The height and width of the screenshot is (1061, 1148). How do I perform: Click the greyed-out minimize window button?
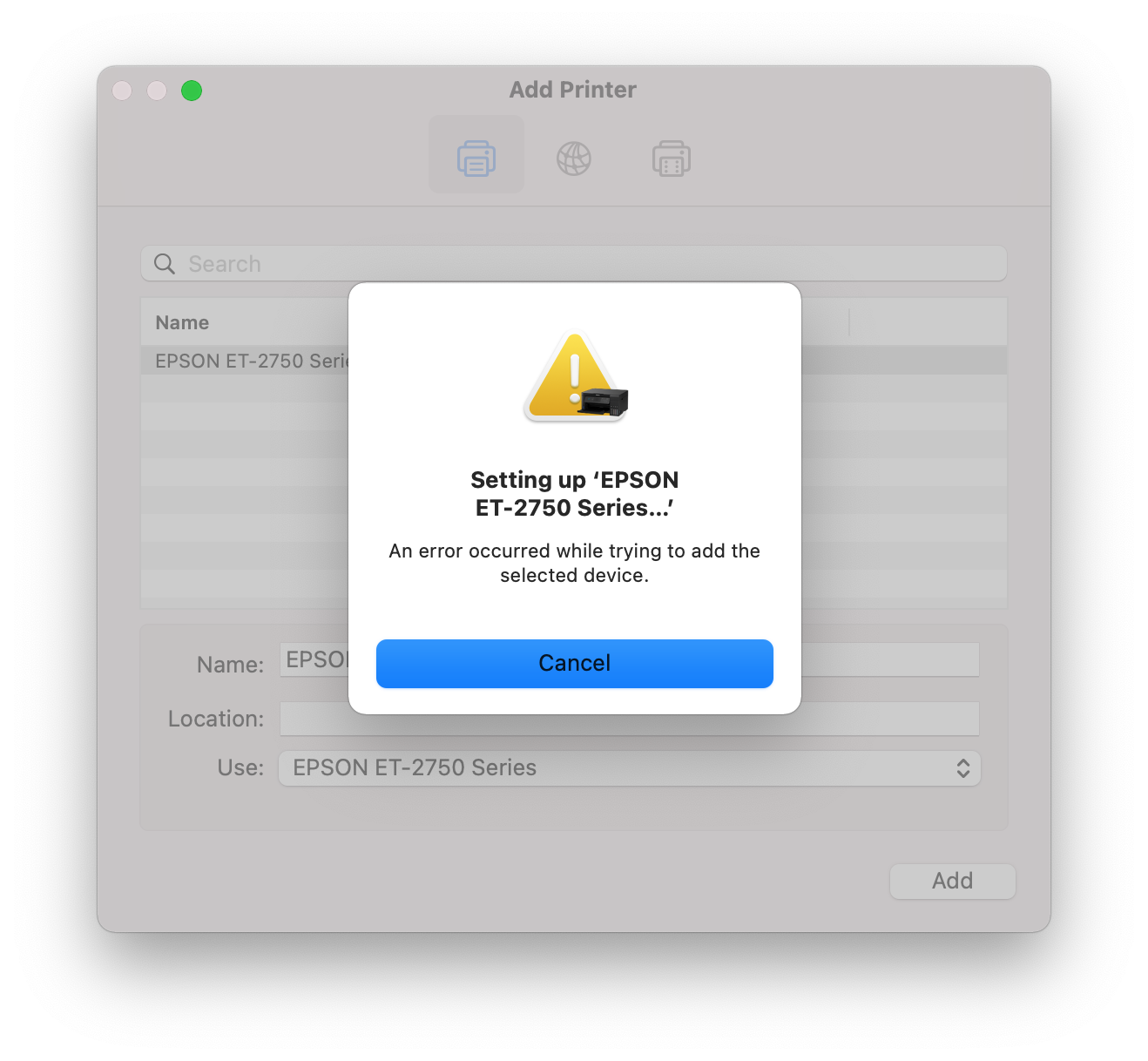[x=157, y=91]
